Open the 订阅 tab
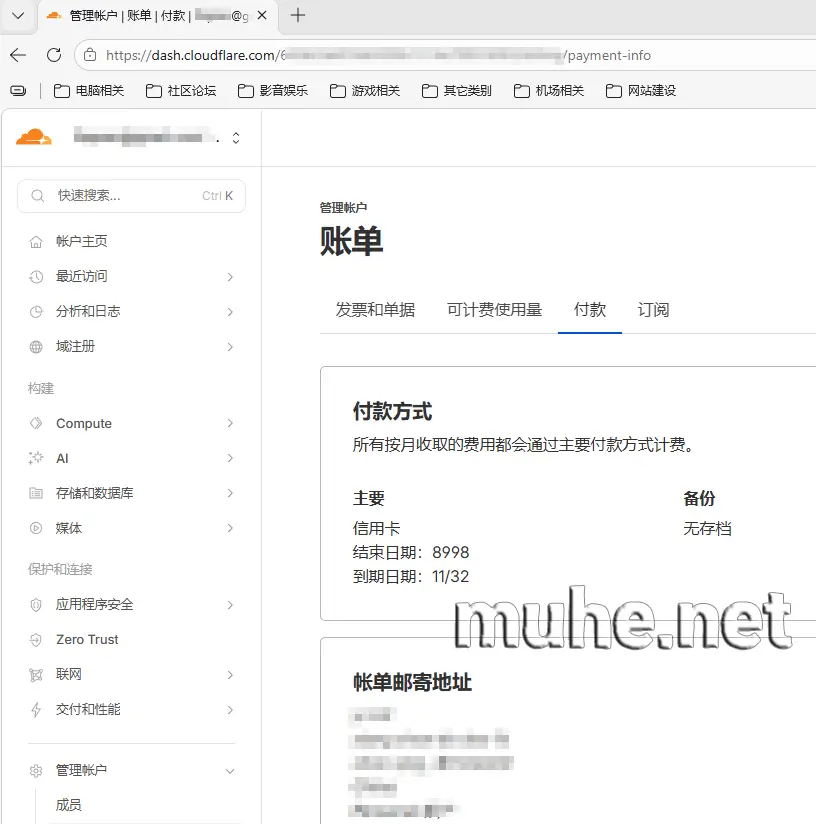The image size is (816, 824). point(653,310)
